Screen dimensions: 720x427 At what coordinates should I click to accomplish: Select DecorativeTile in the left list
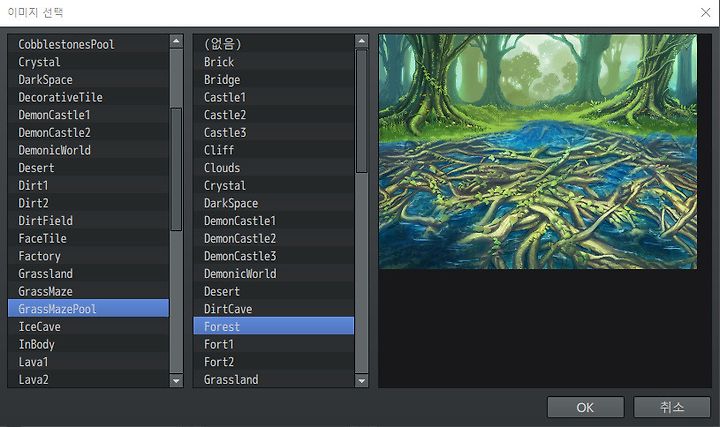[88, 97]
